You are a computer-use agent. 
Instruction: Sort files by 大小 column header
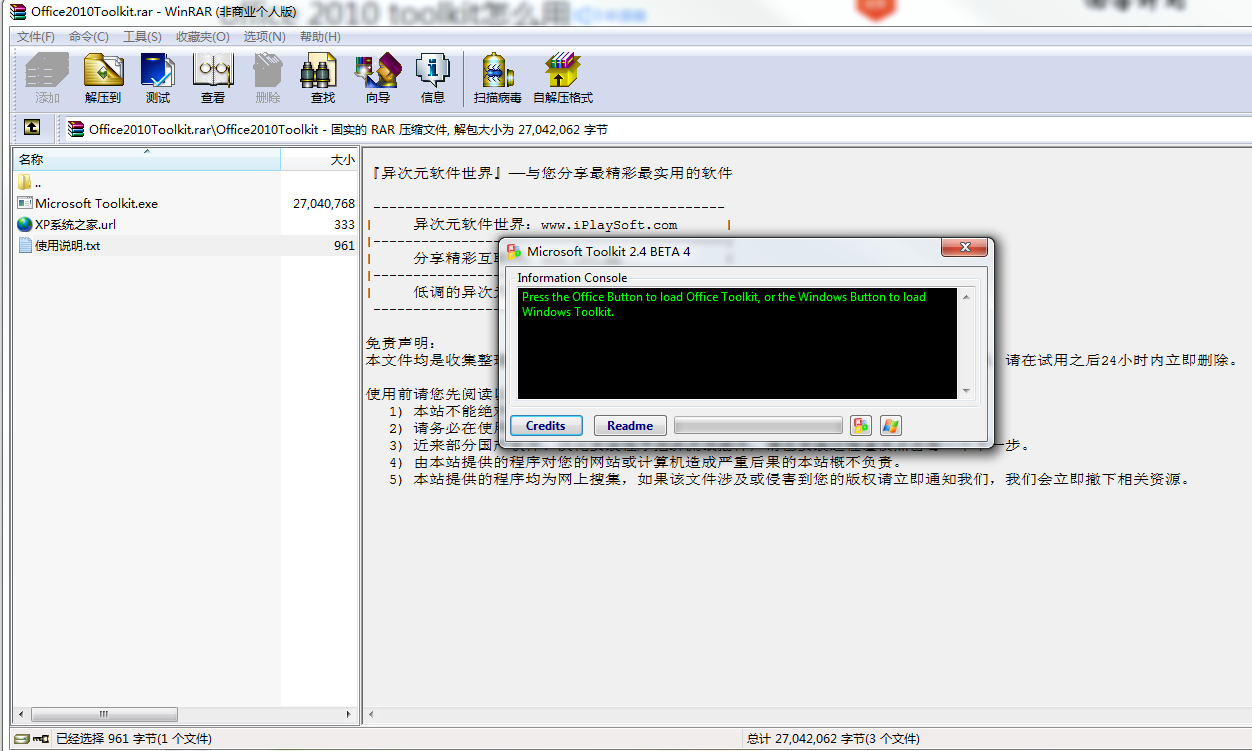click(319, 160)
